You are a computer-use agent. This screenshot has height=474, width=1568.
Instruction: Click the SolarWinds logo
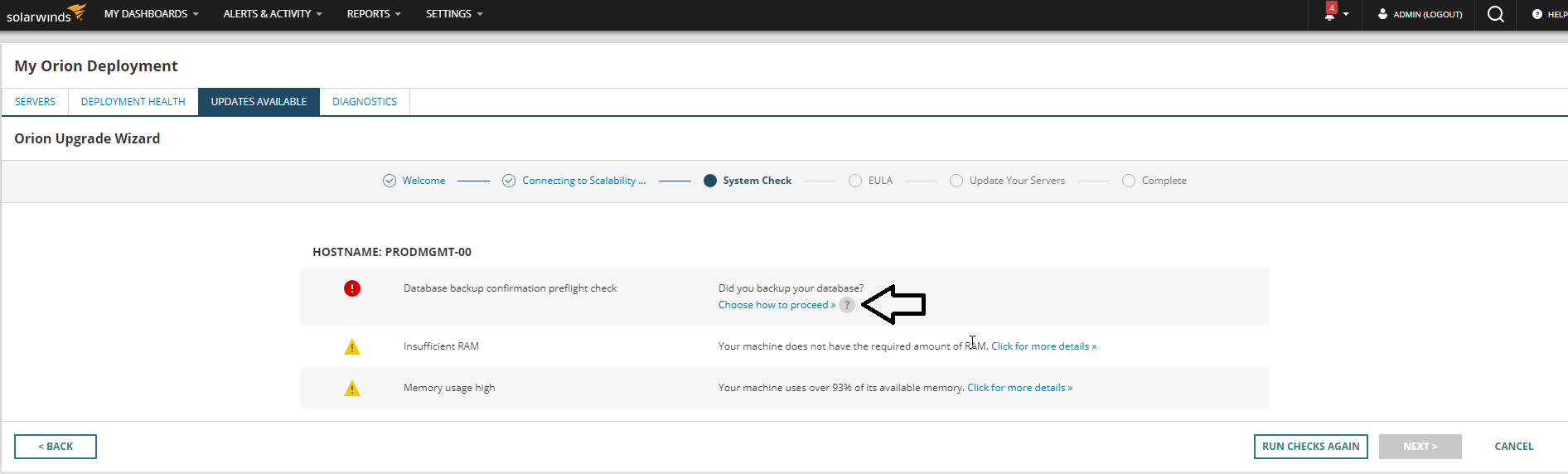pyautogui.click(x=46, y=14)
